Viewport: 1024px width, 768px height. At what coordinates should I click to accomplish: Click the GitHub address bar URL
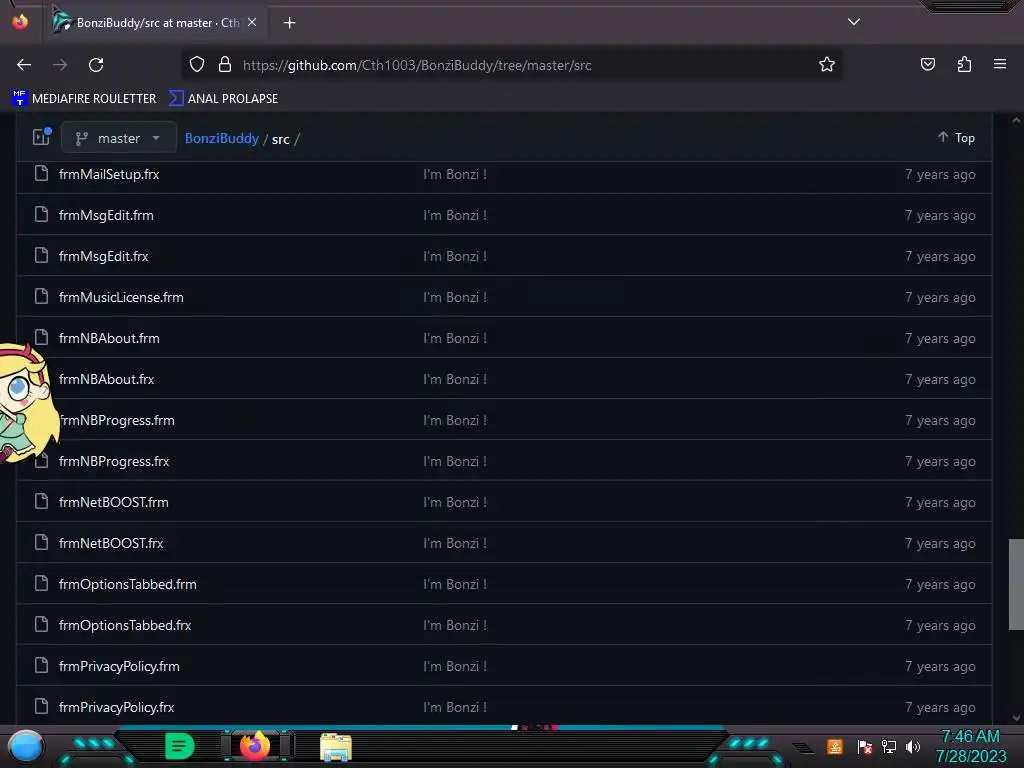[x=417, y=65]
